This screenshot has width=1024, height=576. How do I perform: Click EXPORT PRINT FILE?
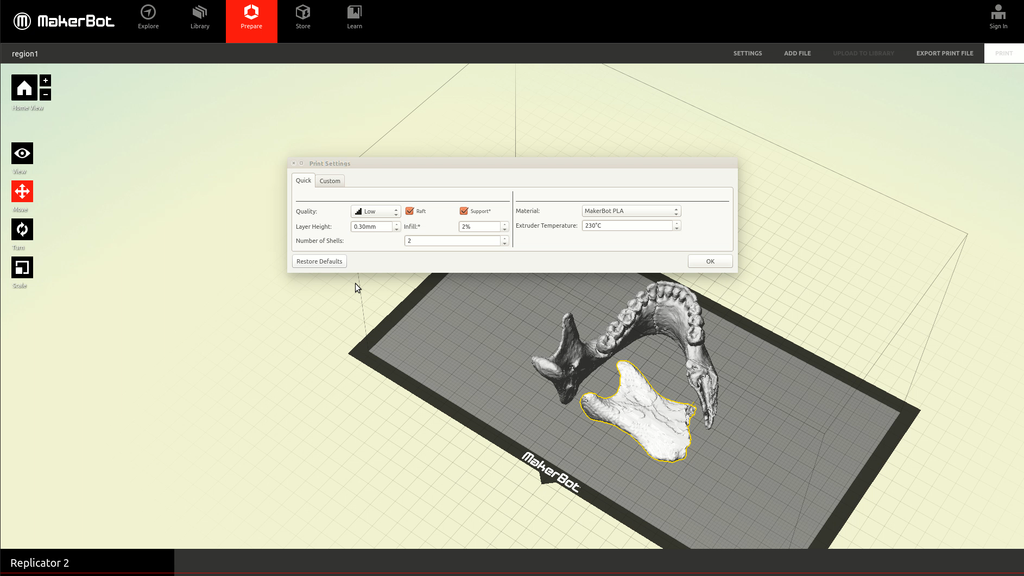(x=944, y=54)
